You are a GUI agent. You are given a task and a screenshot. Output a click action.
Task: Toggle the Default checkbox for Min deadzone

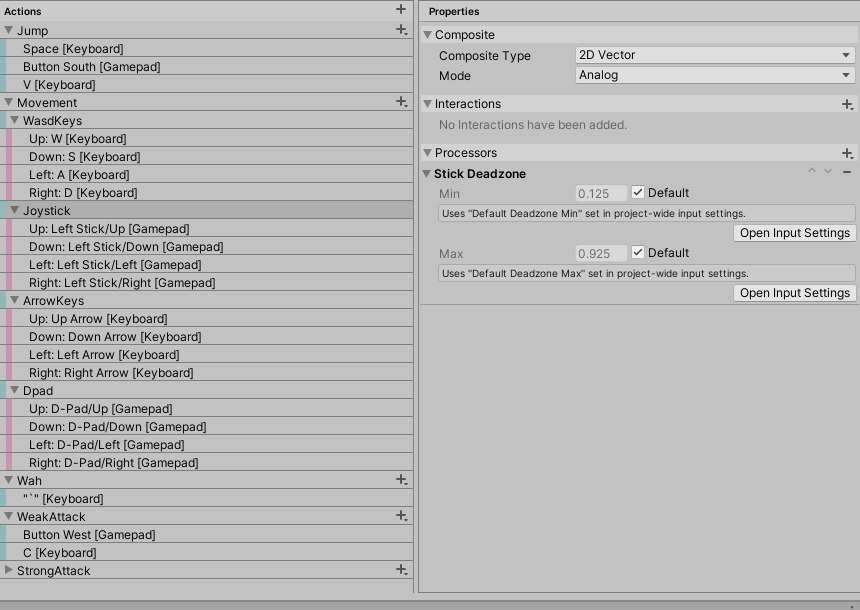pos(637,192)
